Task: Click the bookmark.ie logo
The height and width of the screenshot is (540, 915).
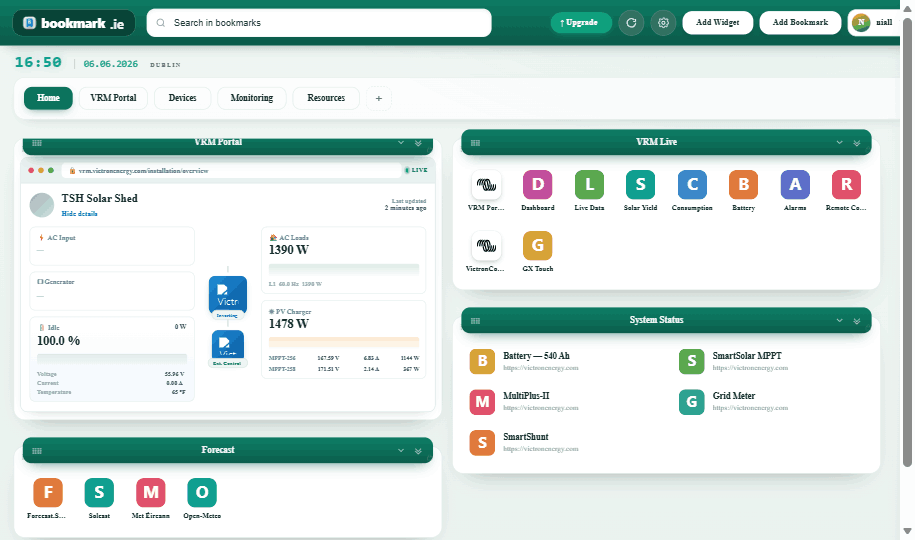Action: tap(74, 23)
